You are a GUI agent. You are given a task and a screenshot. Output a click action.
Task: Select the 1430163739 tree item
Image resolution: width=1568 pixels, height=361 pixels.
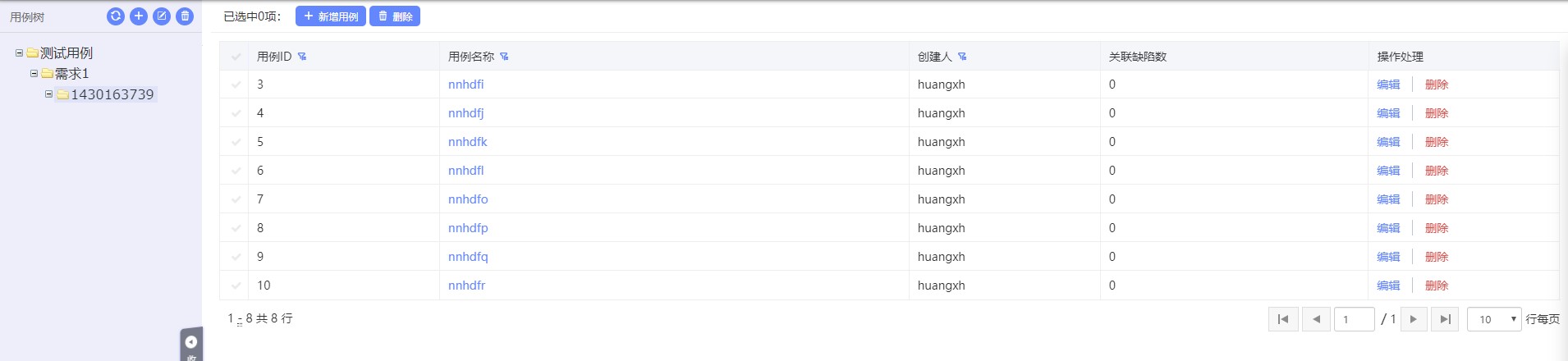[112, 94]
